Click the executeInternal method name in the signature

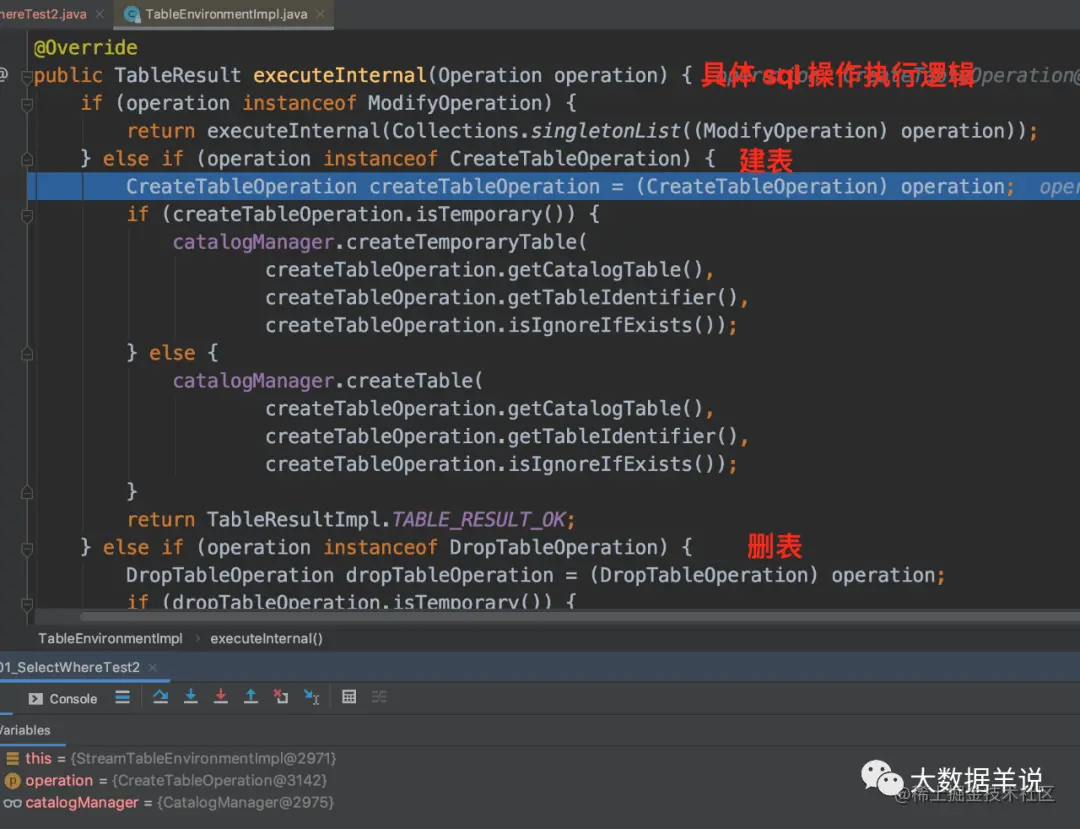pyautogui.click(x=340, y=75)
